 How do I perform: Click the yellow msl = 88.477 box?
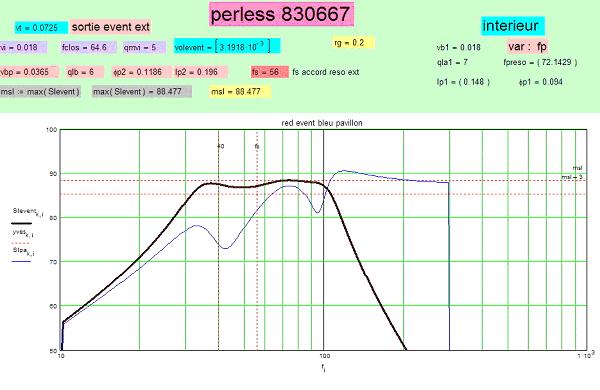(x=240, y=91)
